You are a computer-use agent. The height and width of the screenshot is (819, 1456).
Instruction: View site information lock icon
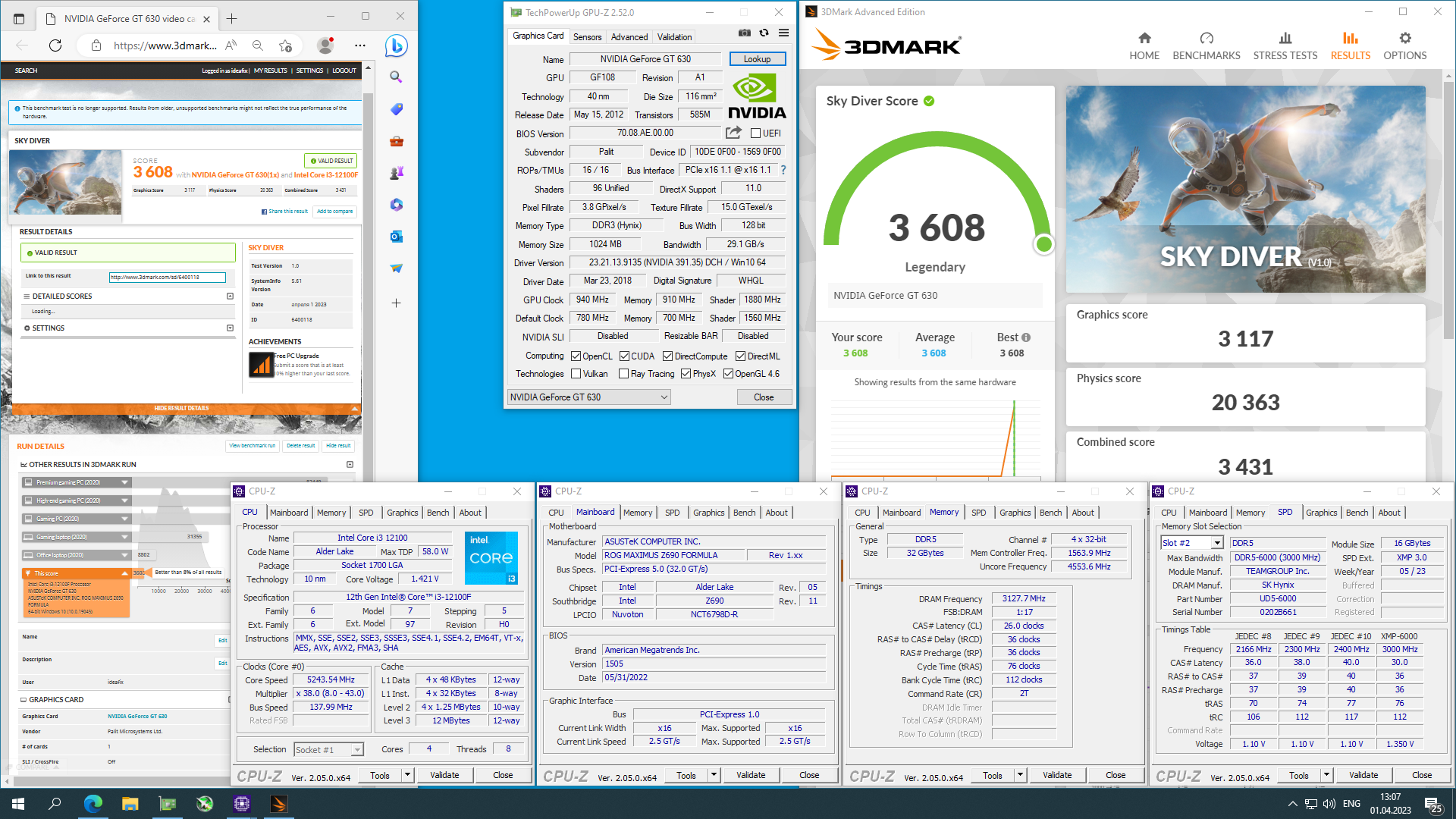pos(96,45)
